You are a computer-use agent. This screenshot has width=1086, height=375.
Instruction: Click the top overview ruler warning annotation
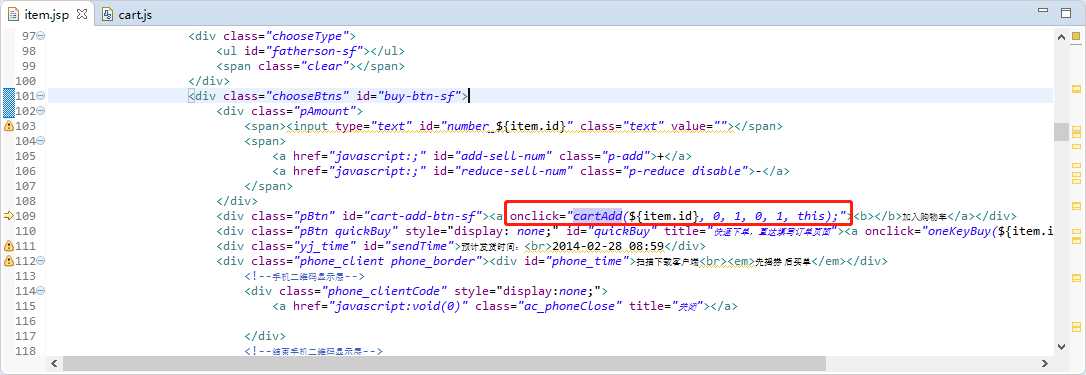pos(1076,89)
